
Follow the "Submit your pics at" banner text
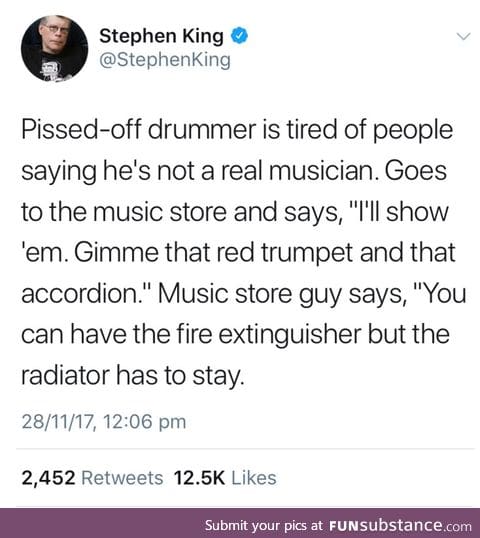(264, 525)
